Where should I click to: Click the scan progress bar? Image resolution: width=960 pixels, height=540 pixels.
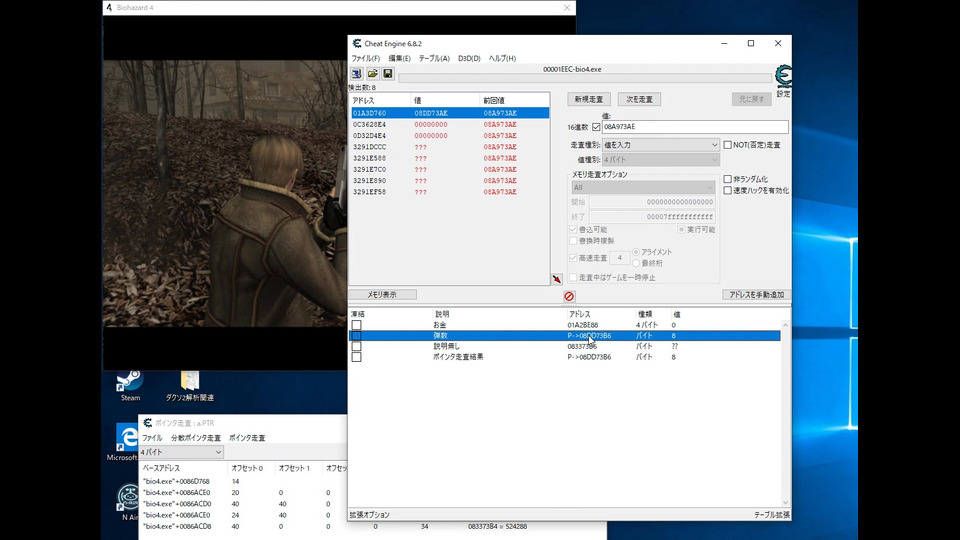pyautogui.click(x=586, y=77)
